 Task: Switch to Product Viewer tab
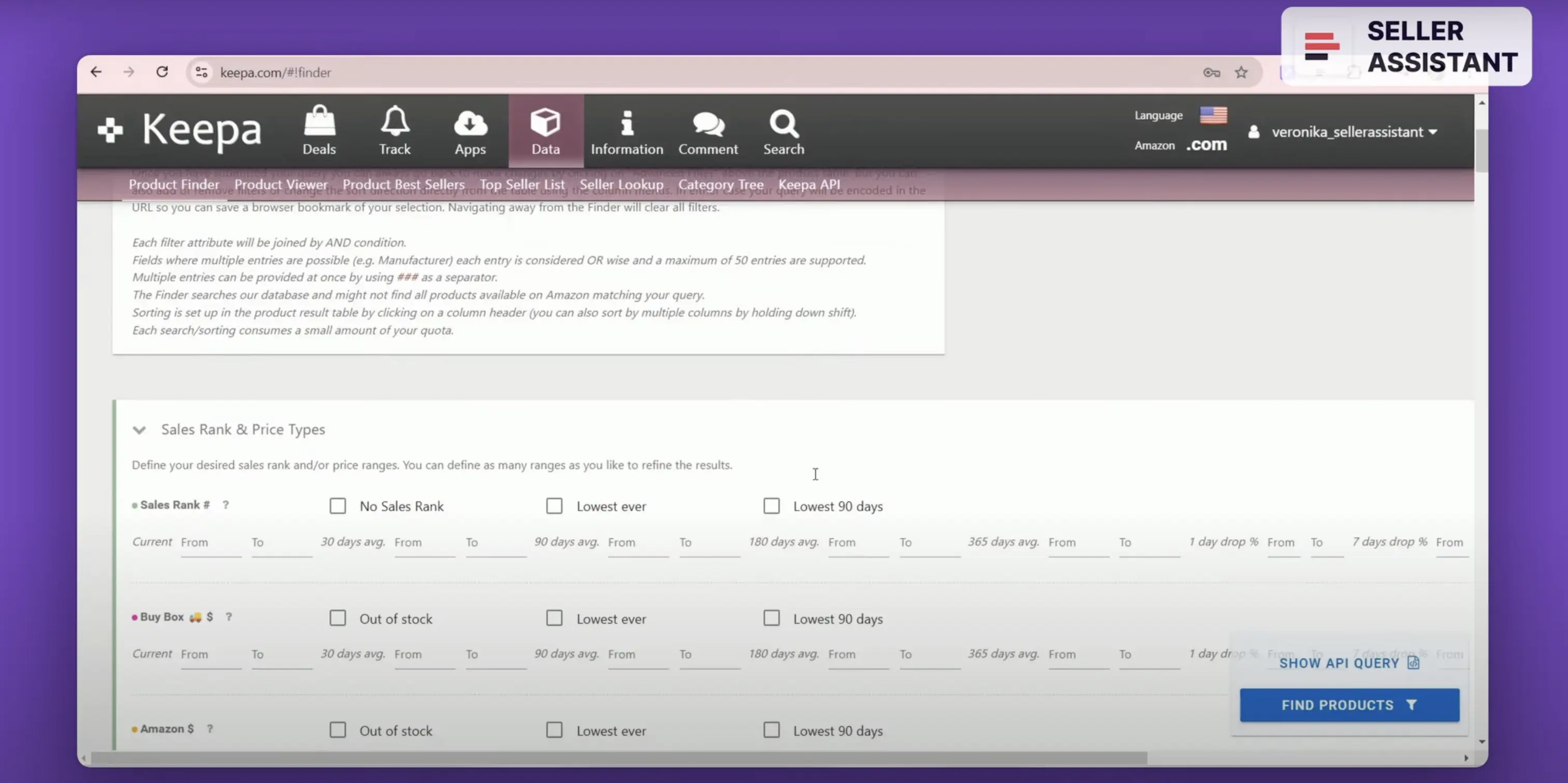click(281, 185)
